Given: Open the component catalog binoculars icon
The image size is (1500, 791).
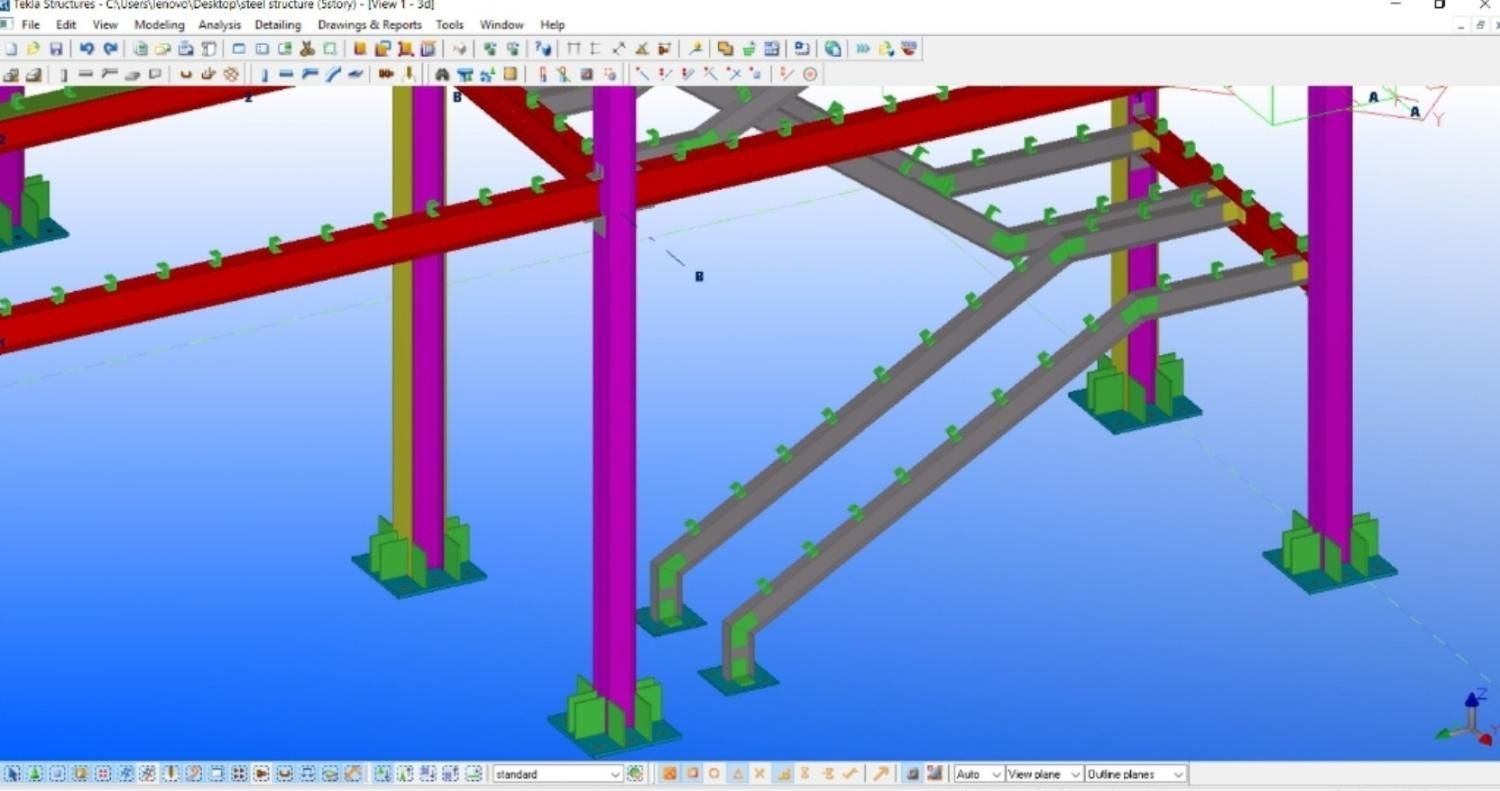Looking at the screenshot, I should click(x=442, y=74).
